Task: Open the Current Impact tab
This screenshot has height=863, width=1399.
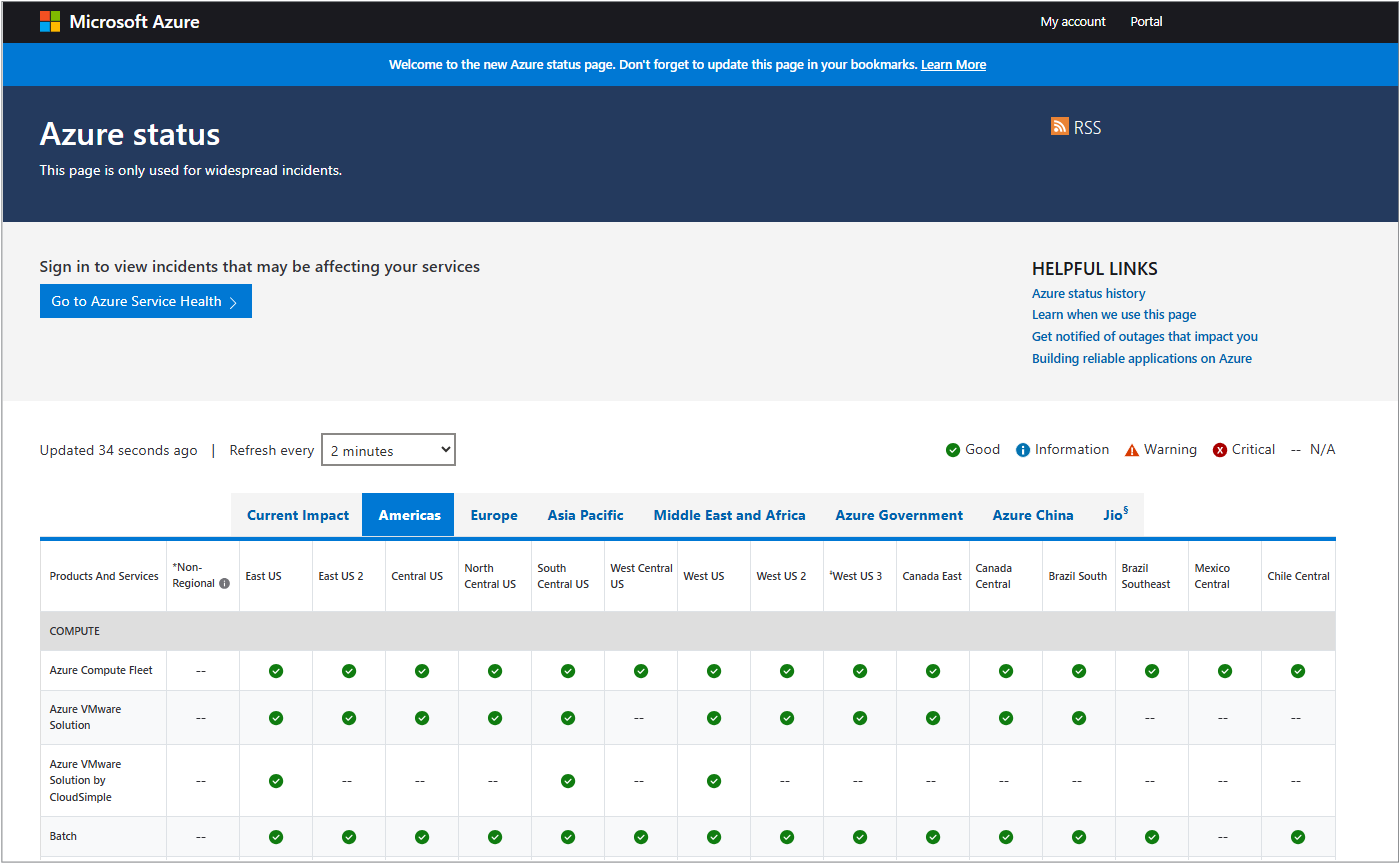Action: (298, 515)
